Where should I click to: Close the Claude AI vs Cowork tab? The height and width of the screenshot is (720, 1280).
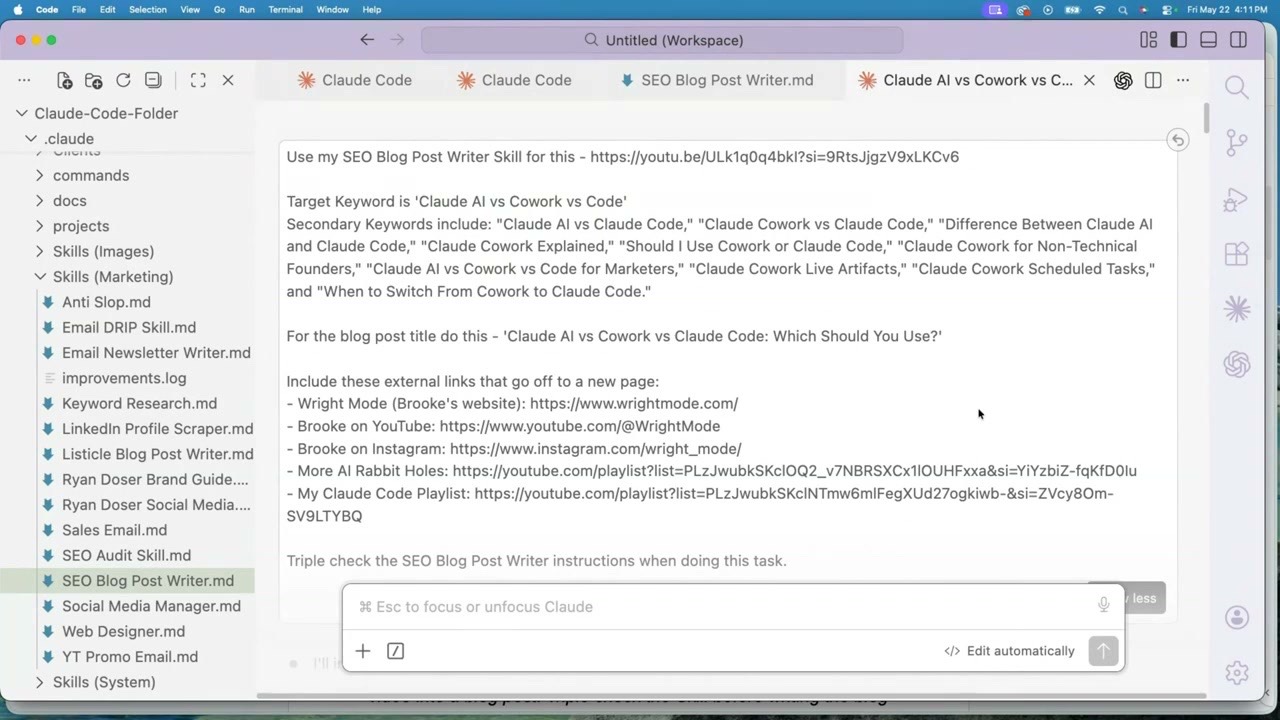click(1089, 80)
